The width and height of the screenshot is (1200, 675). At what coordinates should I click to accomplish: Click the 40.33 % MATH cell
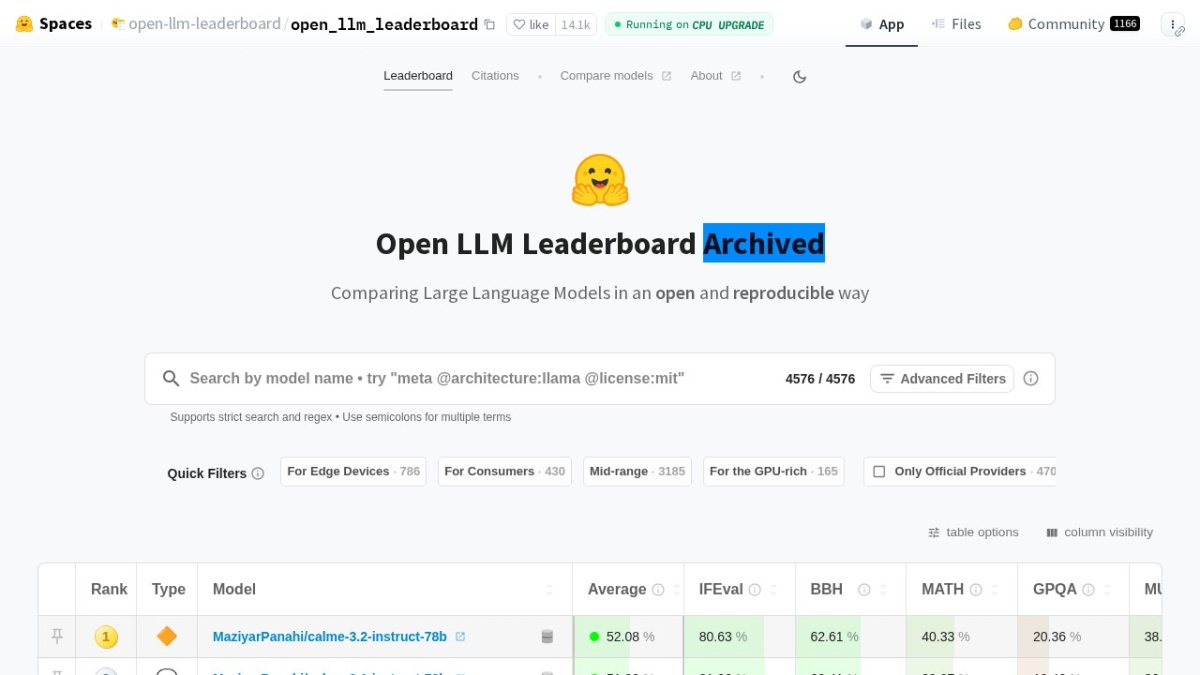pyautogui.click(x=962, y=636)
